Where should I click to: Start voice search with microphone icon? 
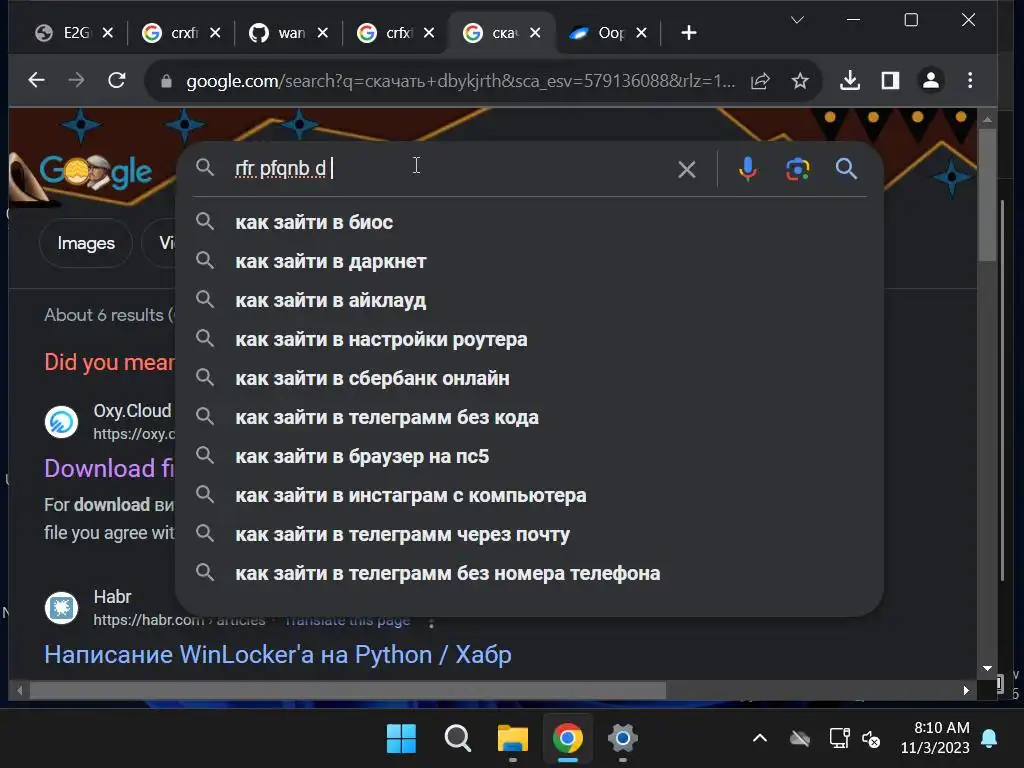pos(748,169)
